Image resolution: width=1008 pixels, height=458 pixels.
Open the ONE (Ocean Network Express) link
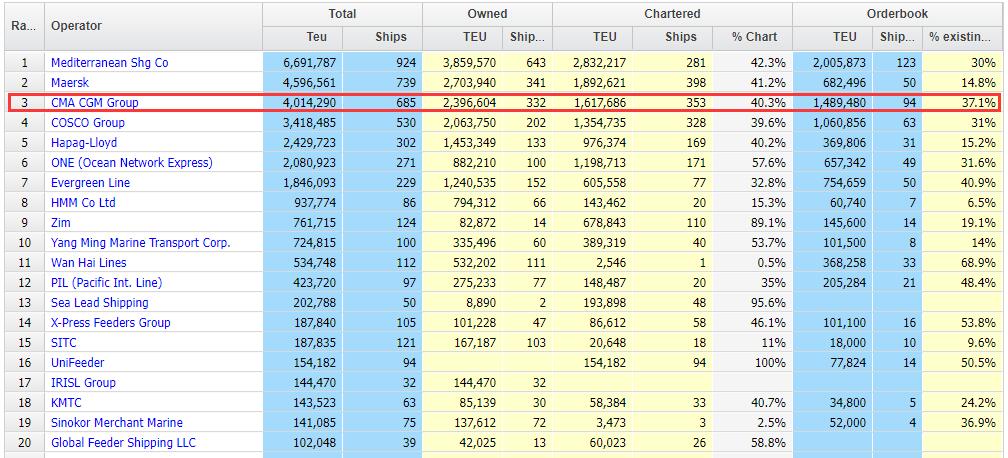(x=132, y=163)
